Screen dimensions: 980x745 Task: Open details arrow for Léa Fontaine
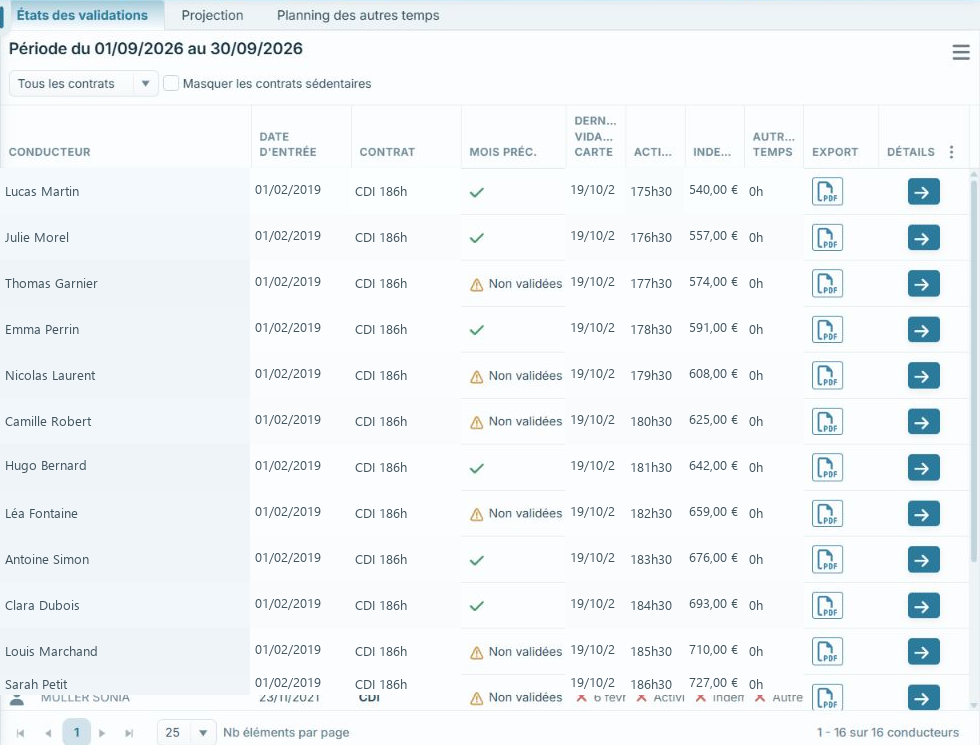click(x=923, y=514)
